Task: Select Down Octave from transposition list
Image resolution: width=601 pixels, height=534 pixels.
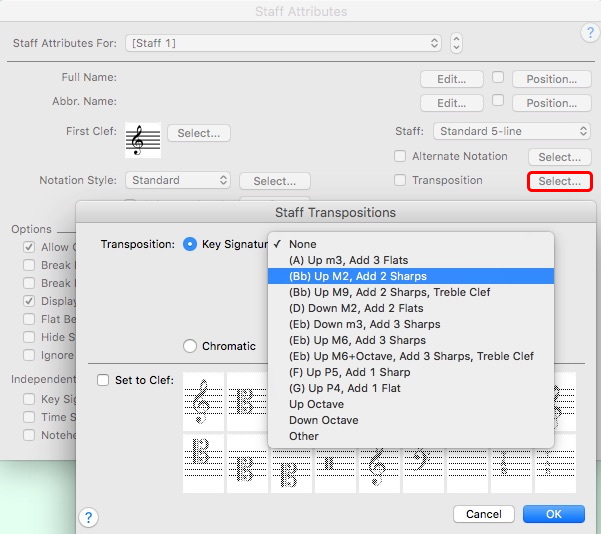Action: point(322,420)
